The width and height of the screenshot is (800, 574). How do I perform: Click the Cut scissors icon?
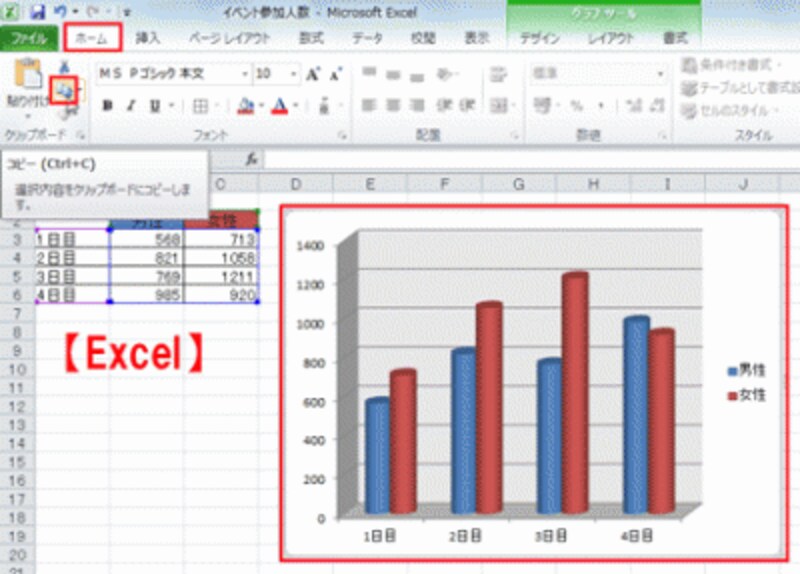coord(64,66)
